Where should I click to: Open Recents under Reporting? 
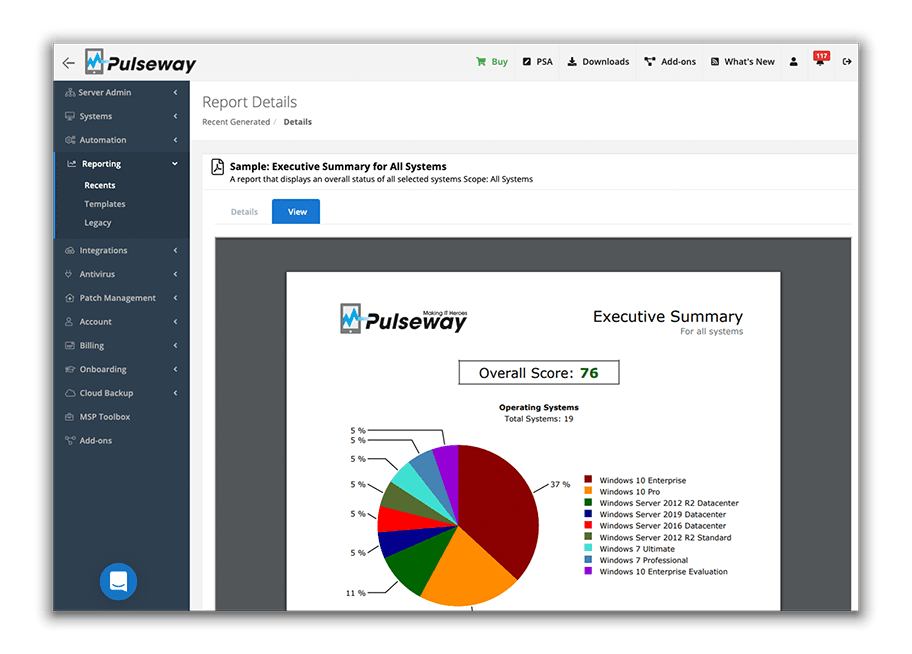(100, 186)
